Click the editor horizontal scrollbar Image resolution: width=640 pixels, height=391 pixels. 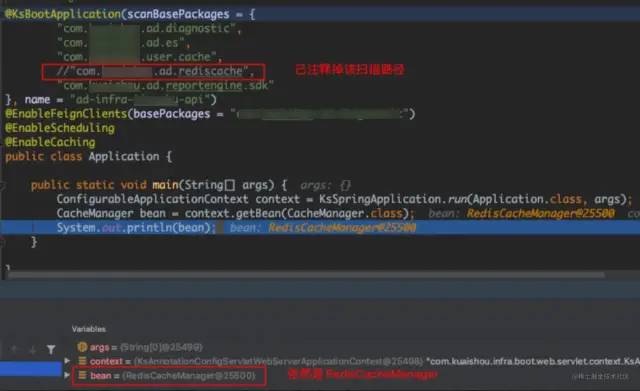306,275
